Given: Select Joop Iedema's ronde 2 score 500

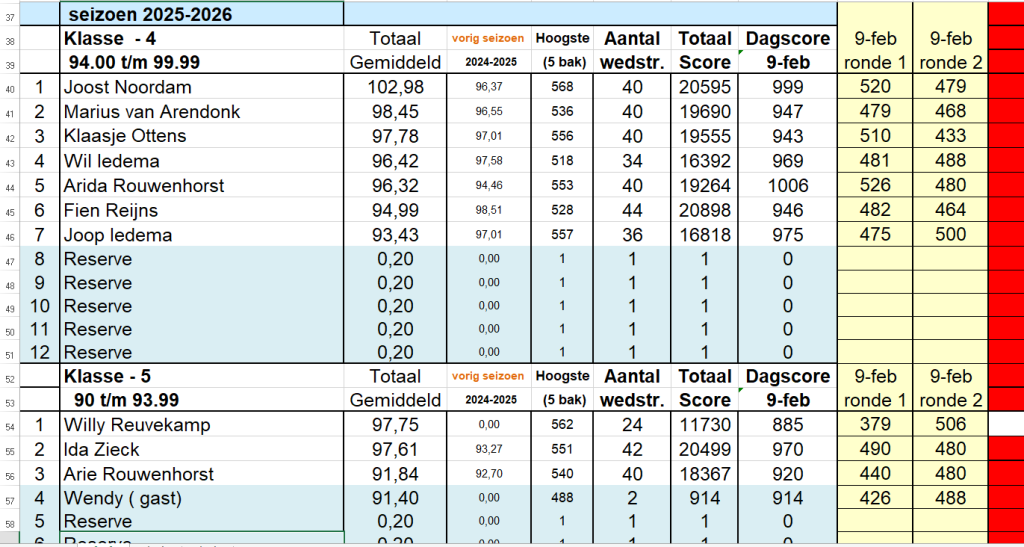Looking at the screenshot, I should pos(950,235).
